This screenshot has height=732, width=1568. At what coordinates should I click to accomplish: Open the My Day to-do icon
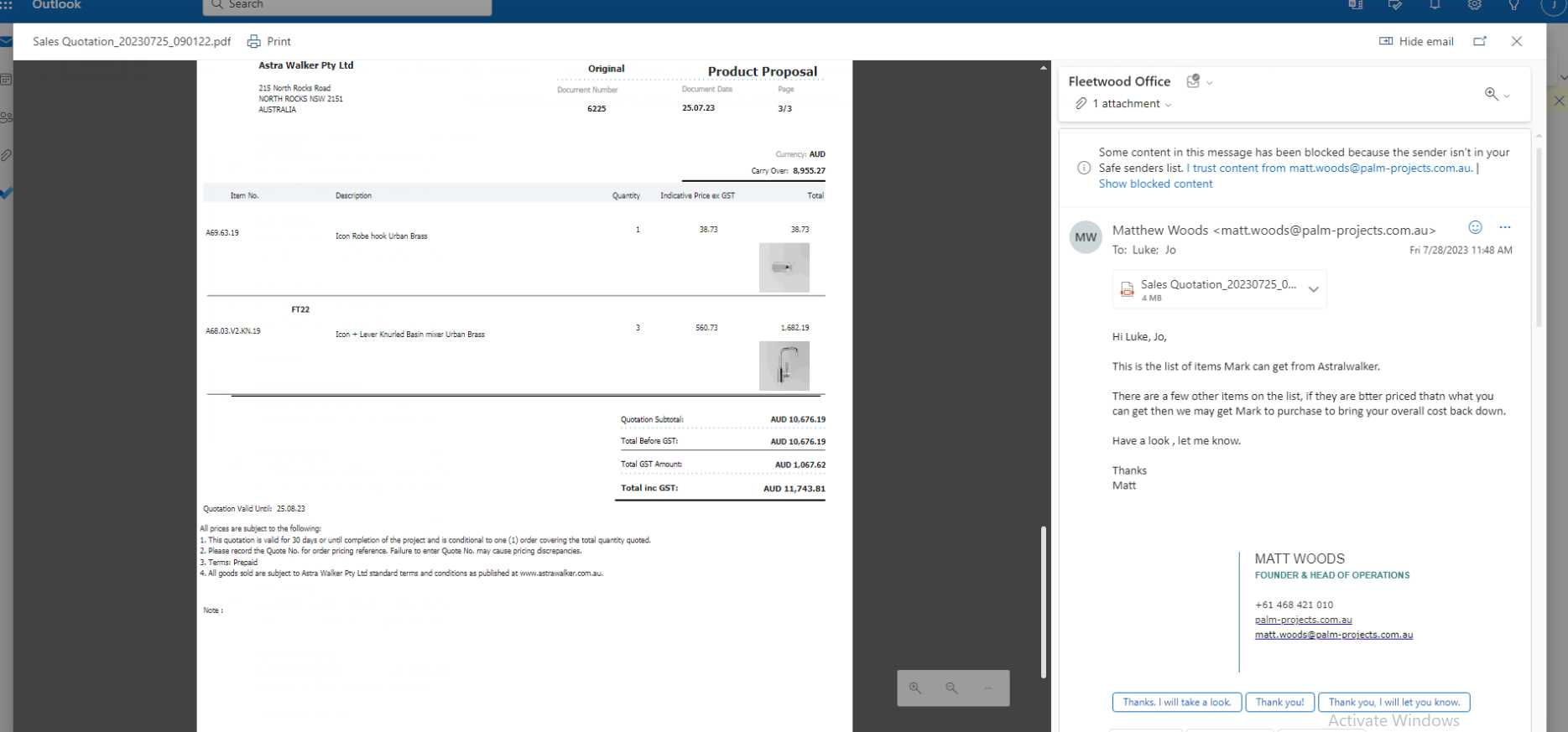tap(1395, 5)
